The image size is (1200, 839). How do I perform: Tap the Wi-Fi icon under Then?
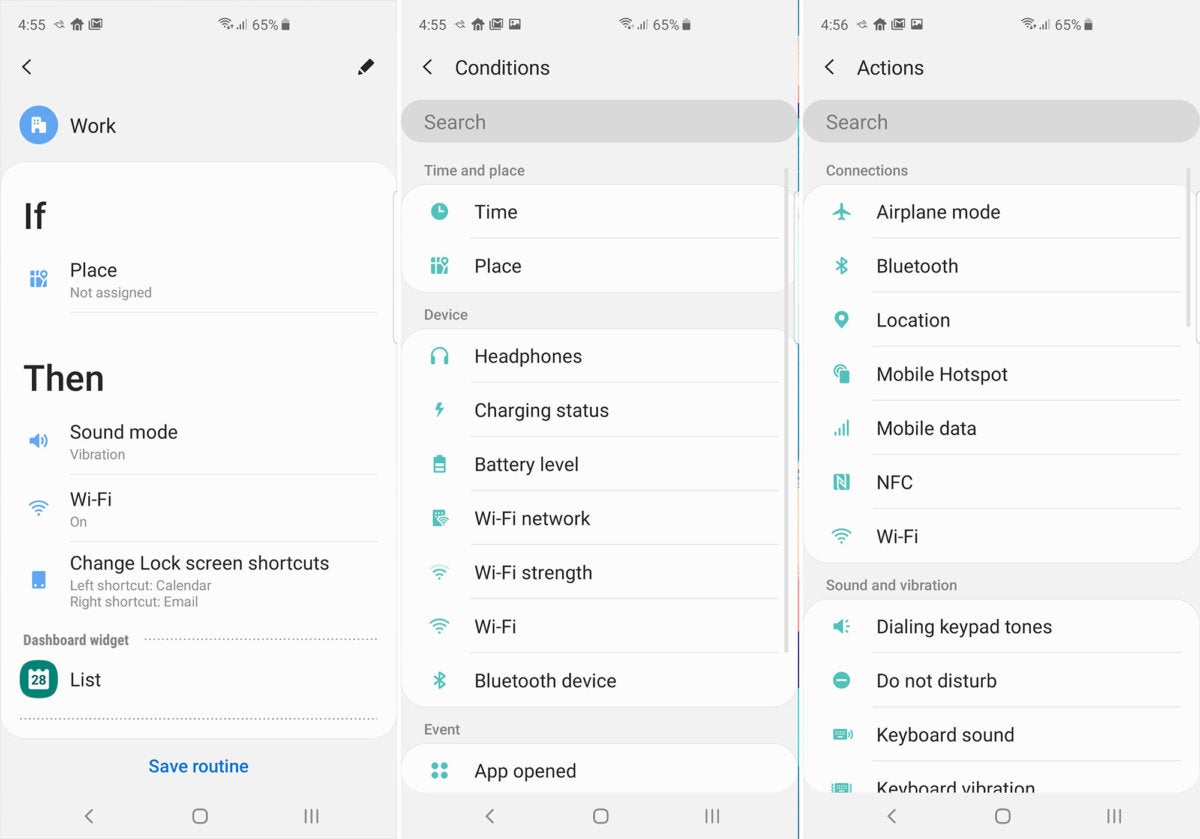click(x=38, y=508)
